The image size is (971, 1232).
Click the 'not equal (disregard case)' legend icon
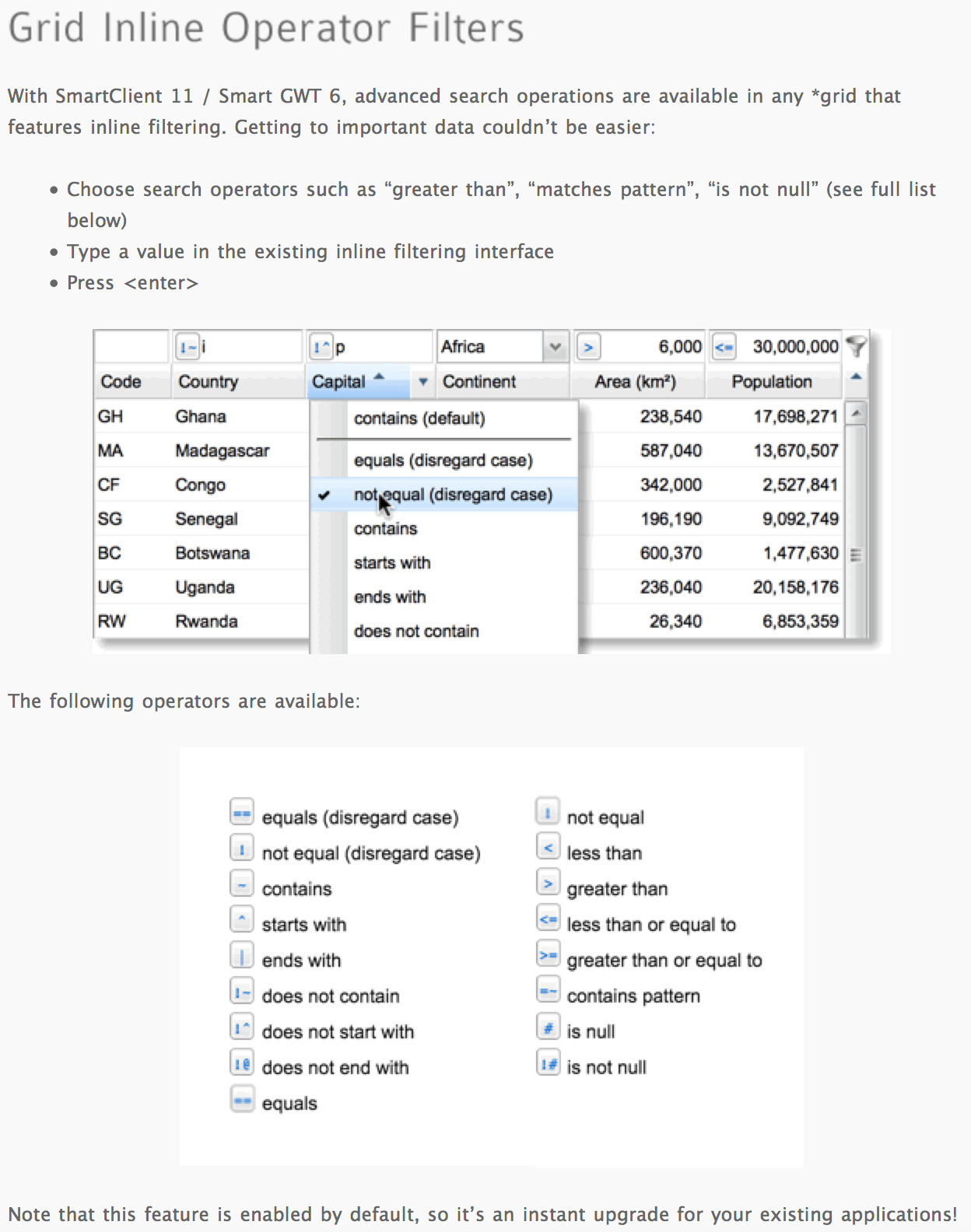(242, 849)
